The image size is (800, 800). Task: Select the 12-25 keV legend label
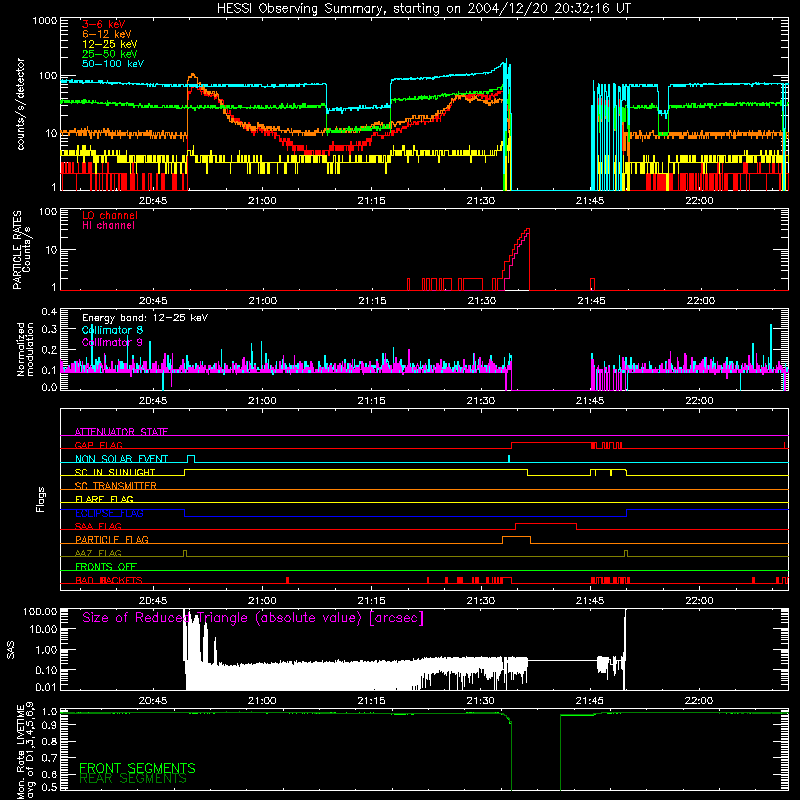(110, 44)
